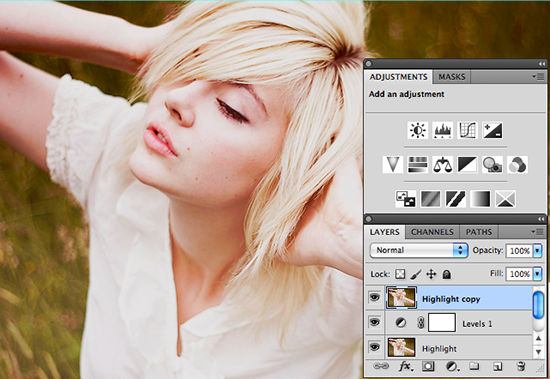Click the Highlight copy layer thumbnail

tap(402, 298)
